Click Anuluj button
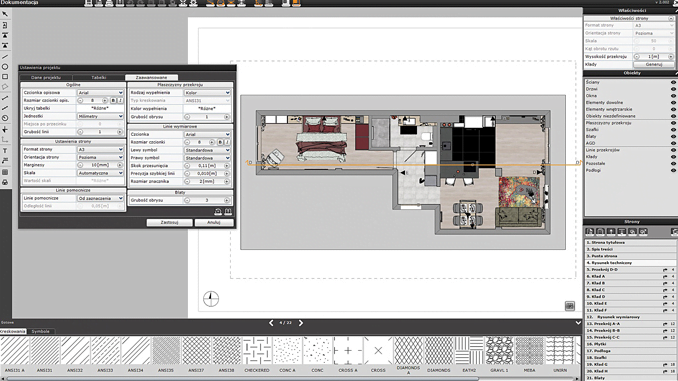This screenshot has height=381, width=678. (x=214, y=222)
